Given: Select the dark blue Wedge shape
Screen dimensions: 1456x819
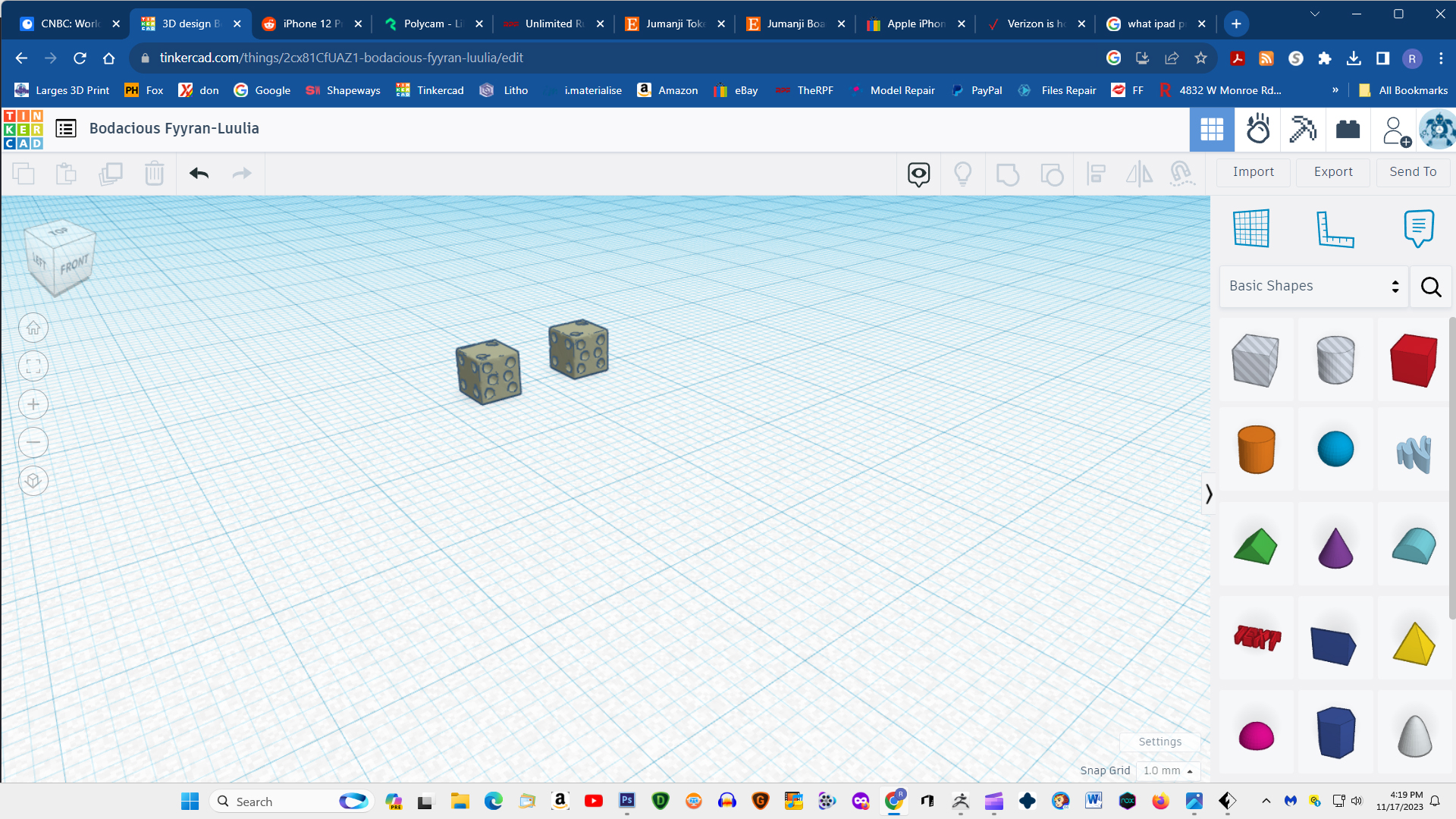Looking at the screenshot, I should [1334, 646].
